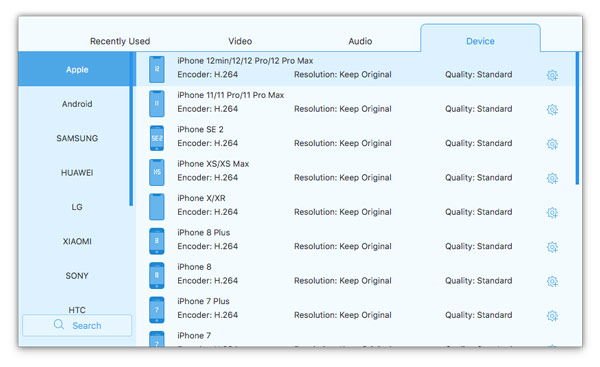The height and width of the screenshot is (367, 600).
Task: Choose the SAMSUNG brand category
Action: 76,138
